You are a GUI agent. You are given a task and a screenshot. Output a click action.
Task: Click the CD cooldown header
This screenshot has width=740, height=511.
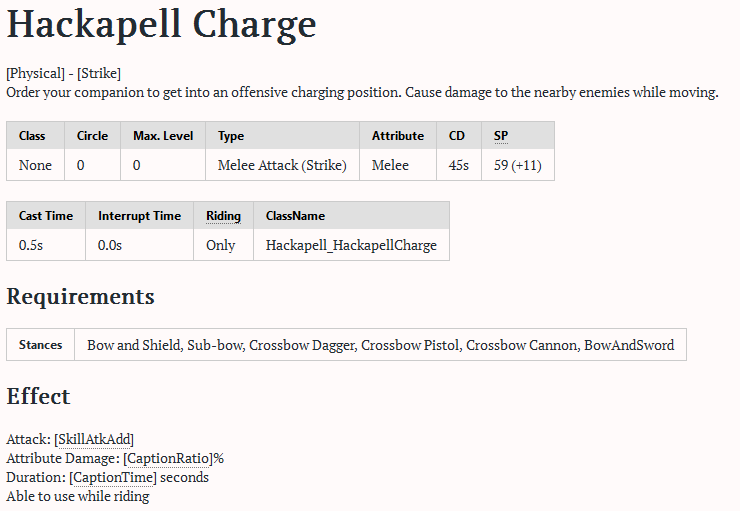pyautogui.click(x=457, y=136)
